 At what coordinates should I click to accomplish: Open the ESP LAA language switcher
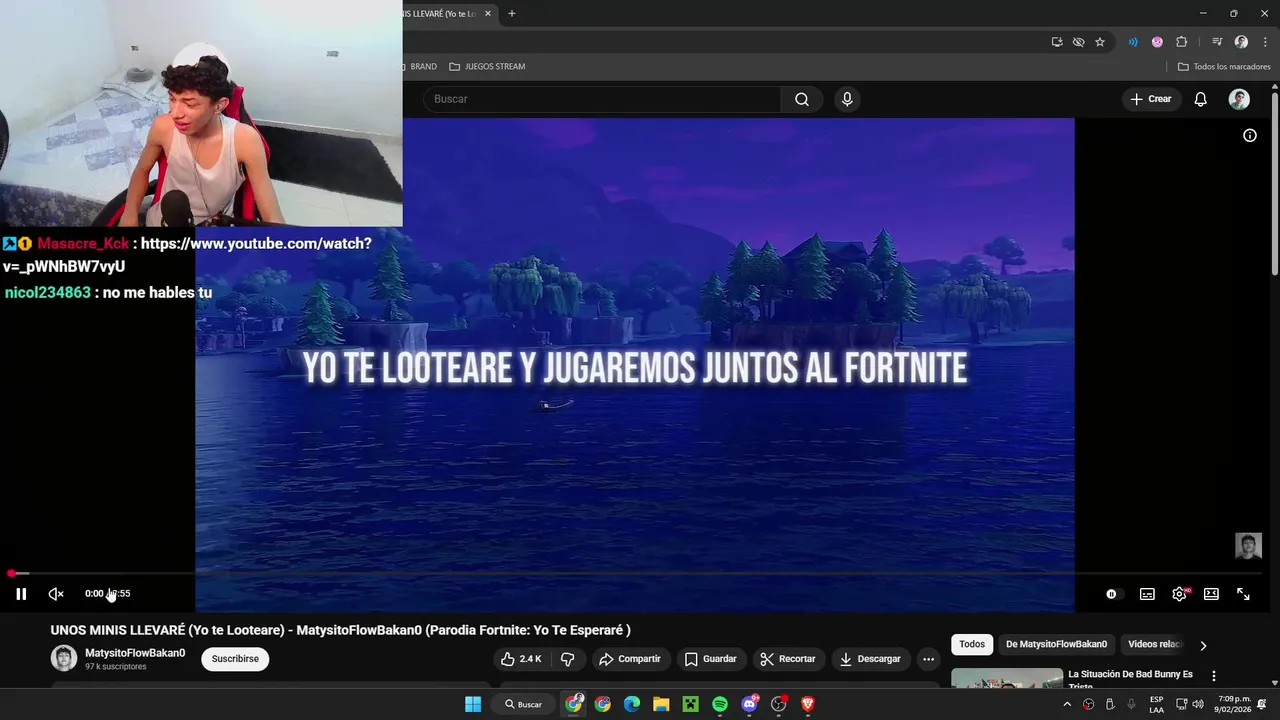click(x=1156, y=705)
